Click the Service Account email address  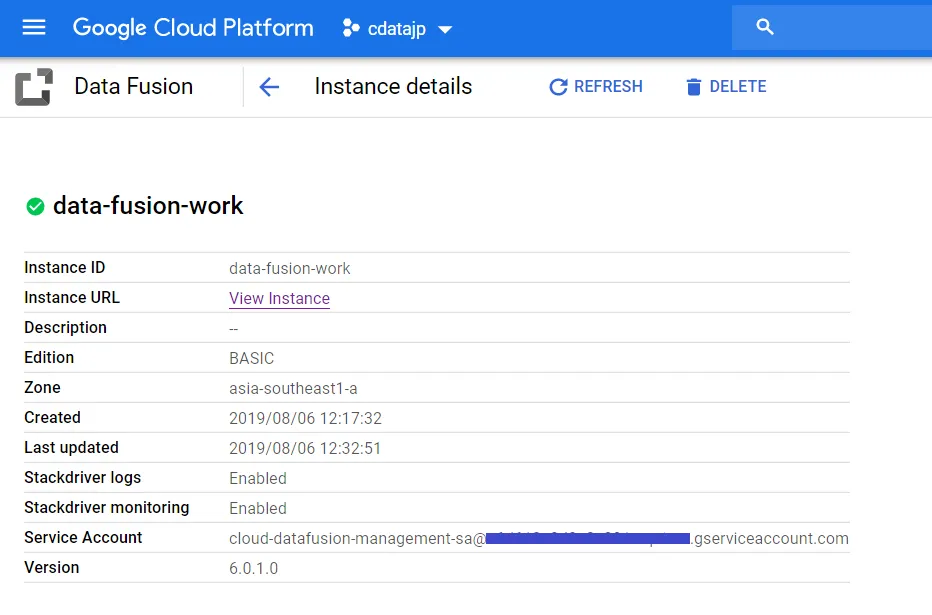[x=538, y=538]
